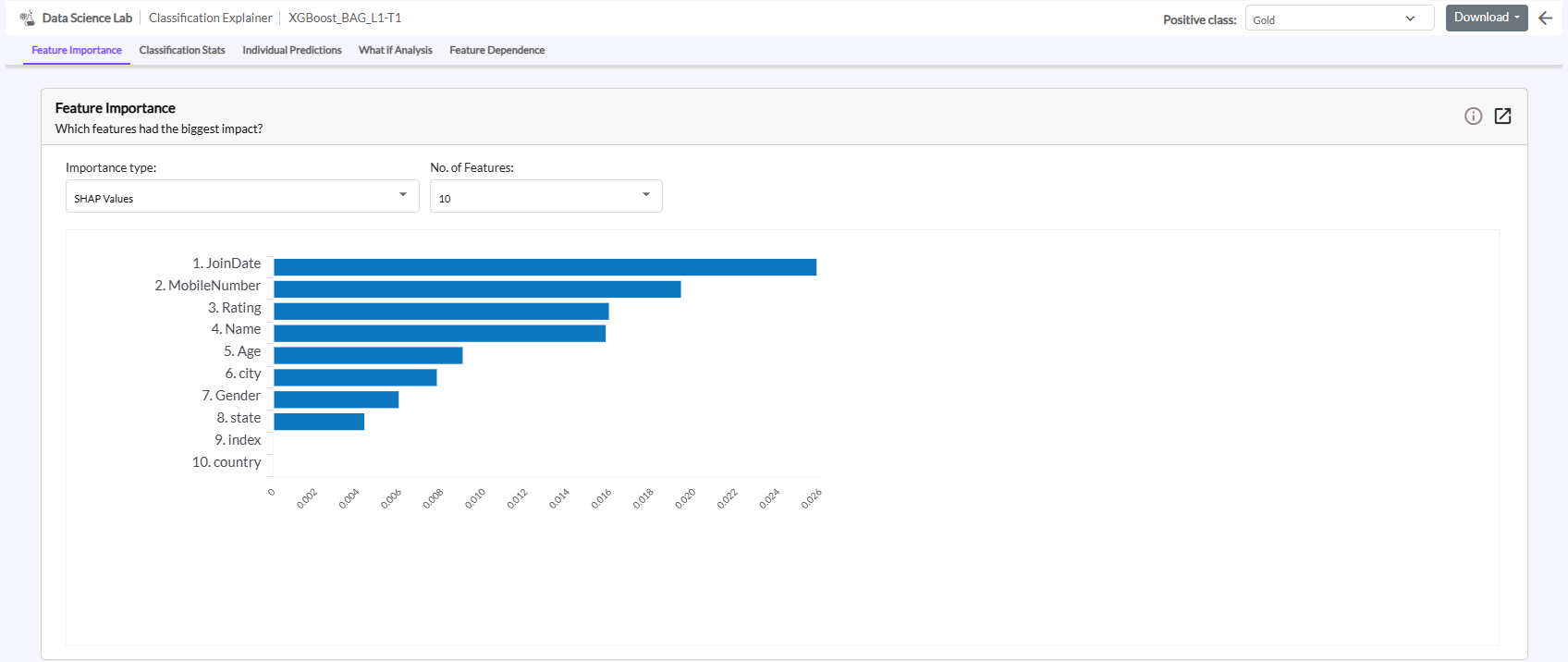The height and width of the screenshot is (662, 1568).
Task: Open the No. of Features dropdown
Action: click(x=545, y=197)
